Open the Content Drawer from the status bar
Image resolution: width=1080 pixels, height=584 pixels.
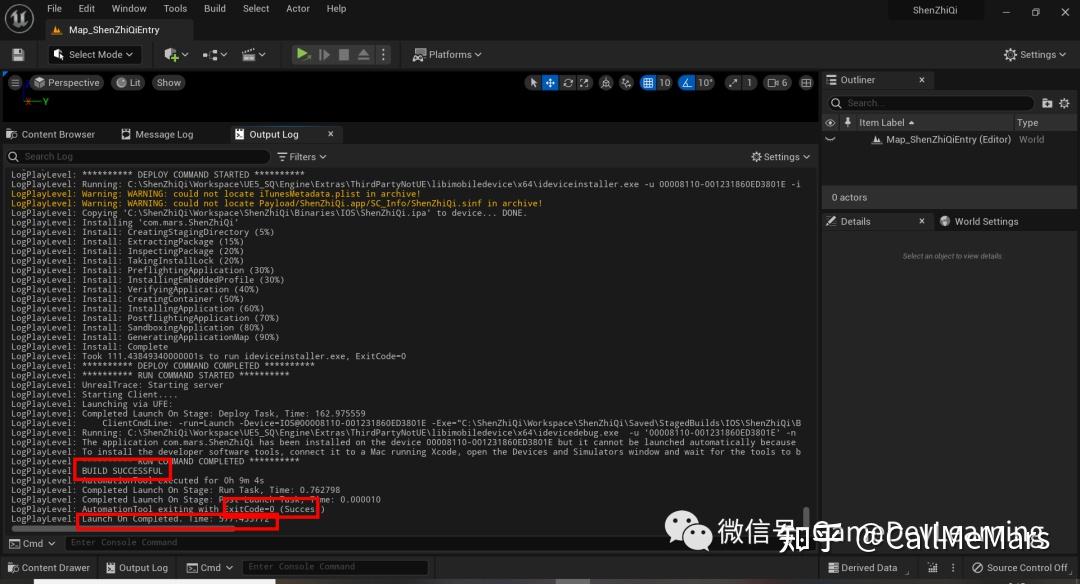49,567
